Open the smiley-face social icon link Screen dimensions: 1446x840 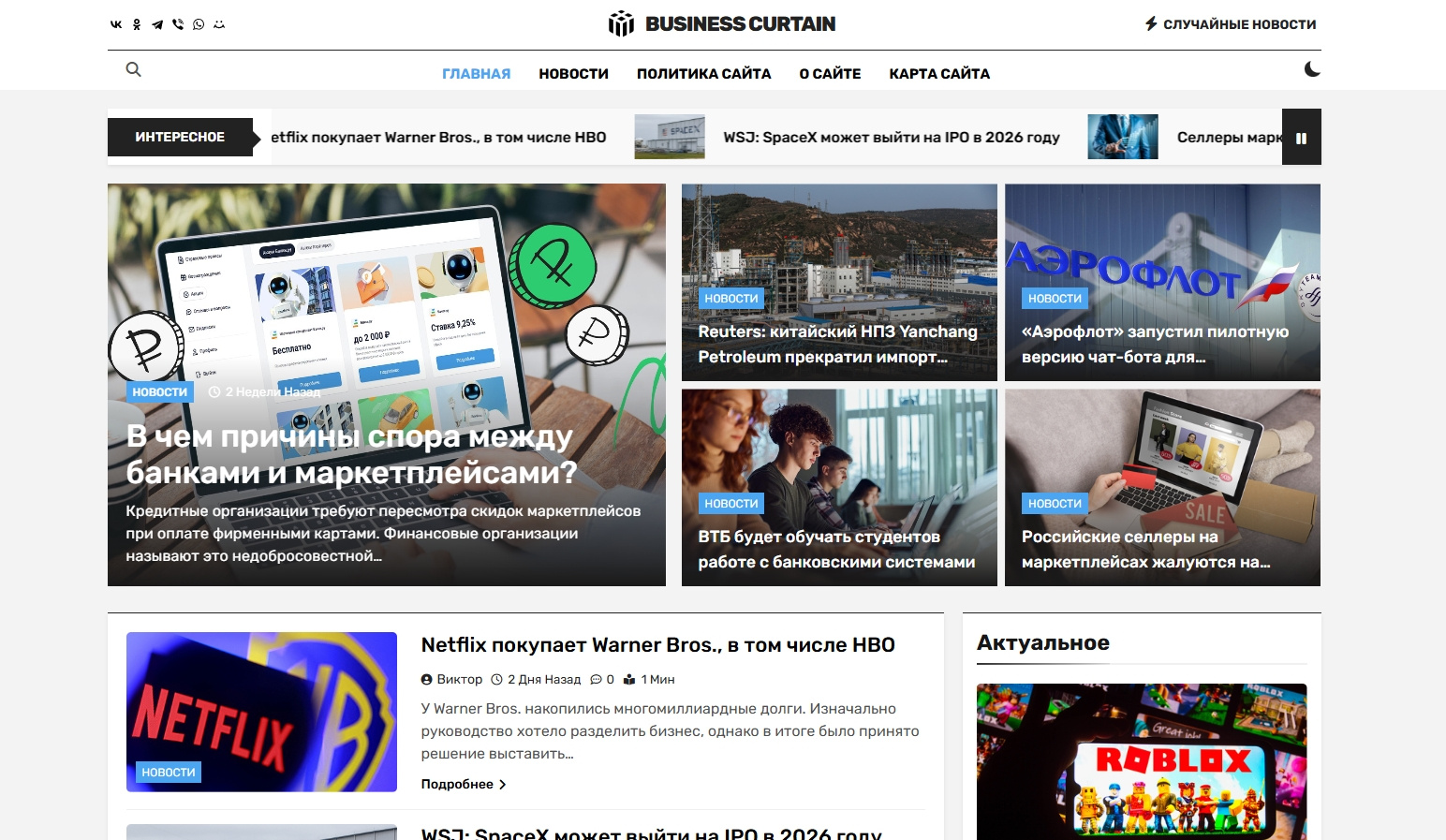[x=219, y=24]
